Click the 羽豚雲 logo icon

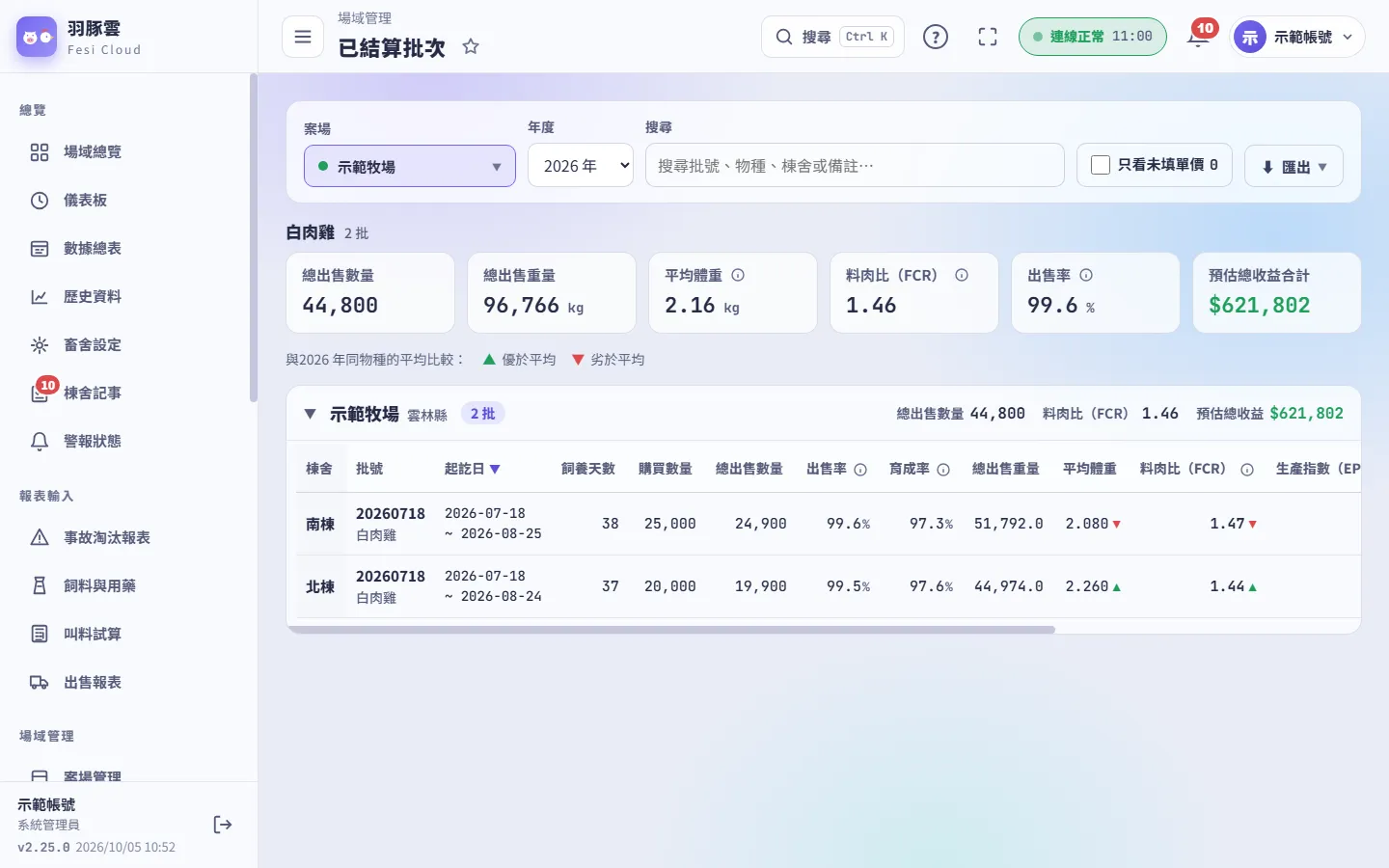click(x=37, y=37)
